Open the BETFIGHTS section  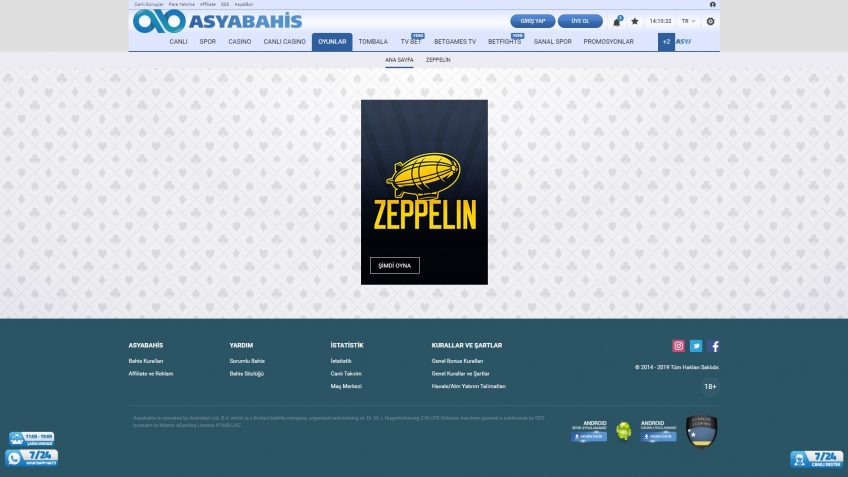[x=505, y=42]
